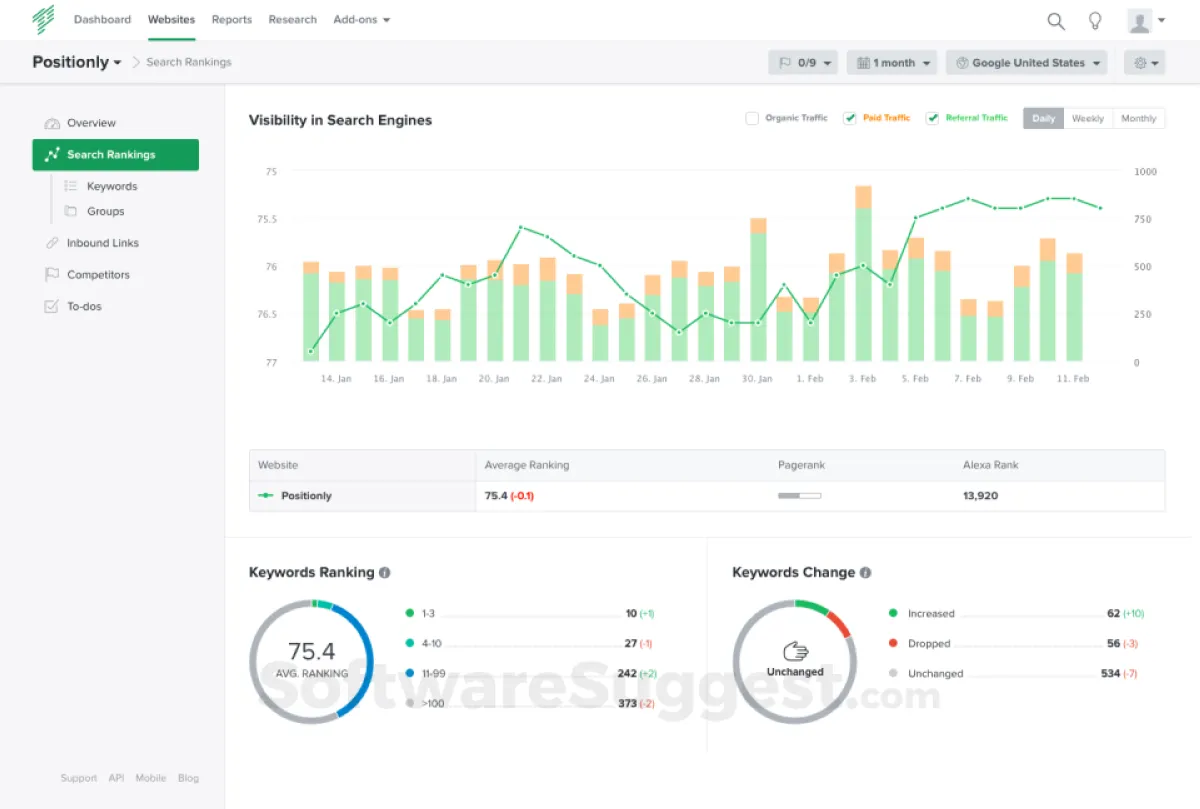
Task: Enable the Organic Traffic checkbox
Action: click(752, 118)
